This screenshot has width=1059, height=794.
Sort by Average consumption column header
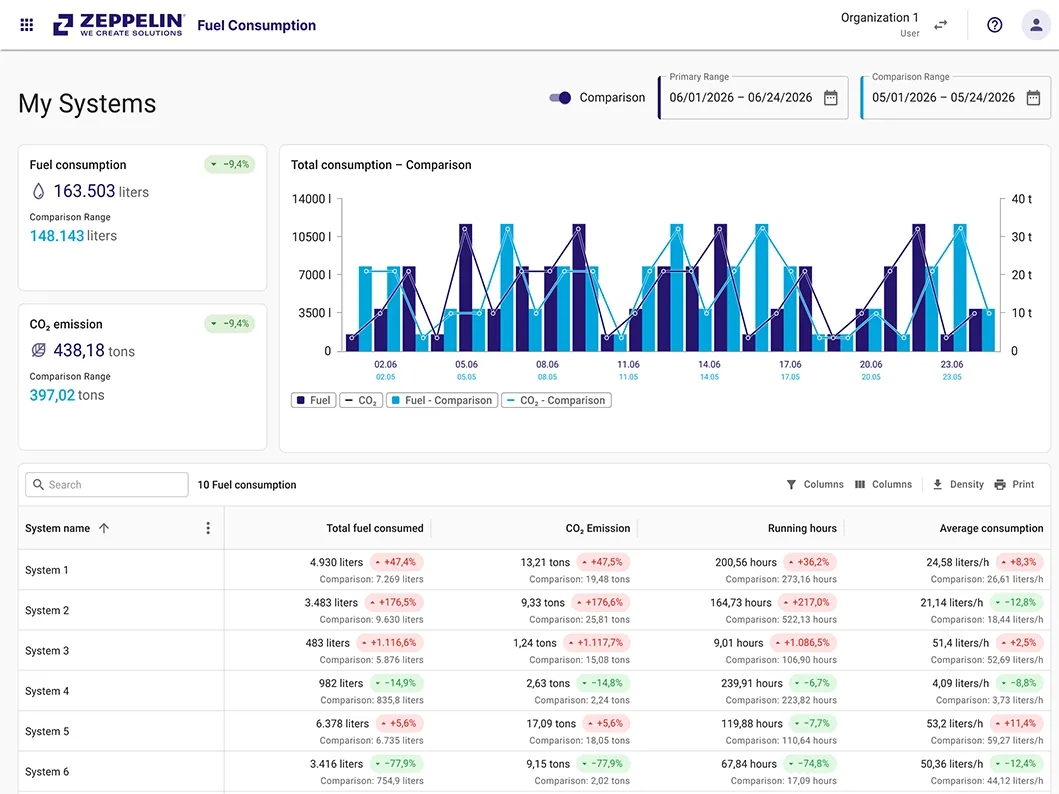[991, 528]
